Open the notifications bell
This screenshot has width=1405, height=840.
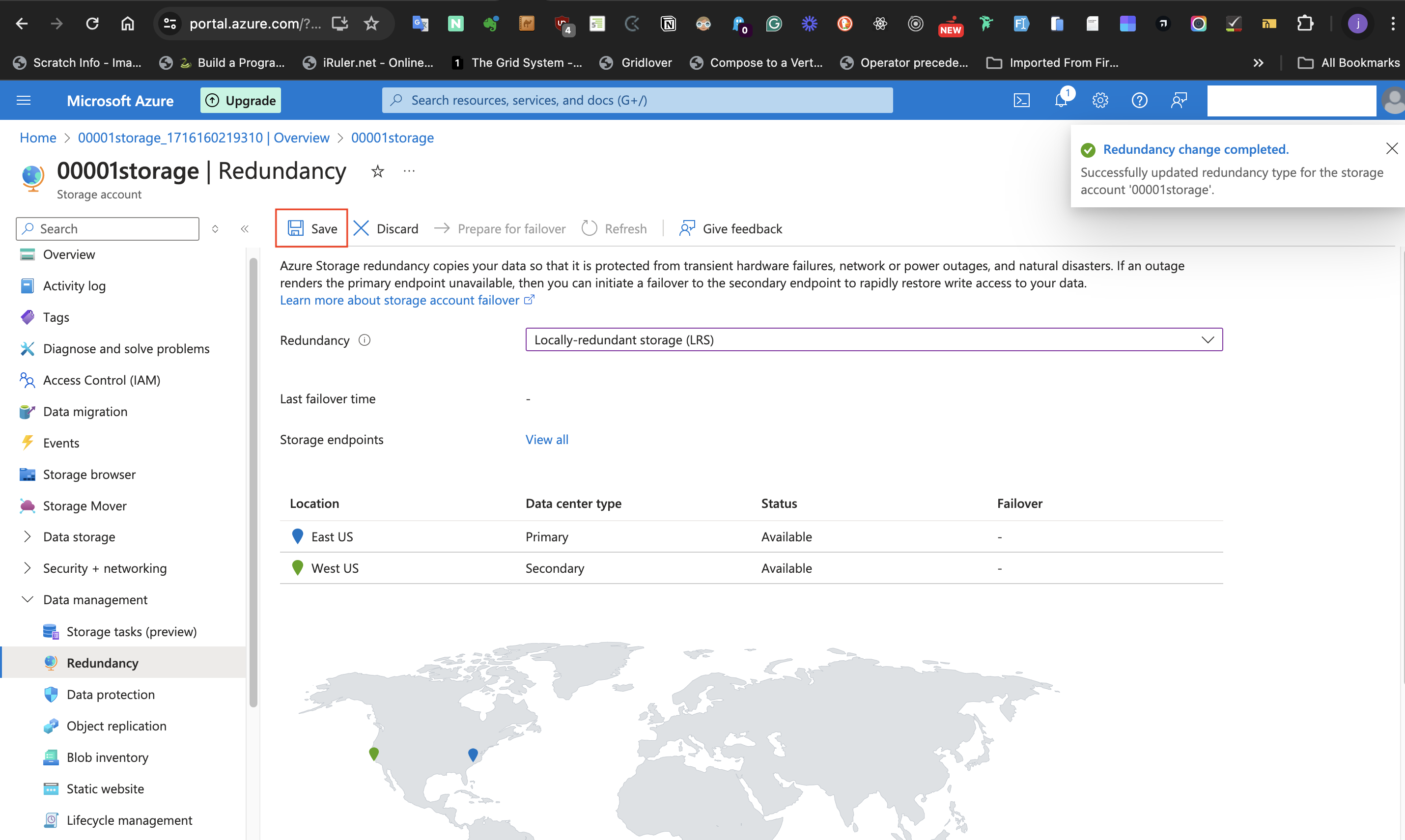pos(1061,100)
